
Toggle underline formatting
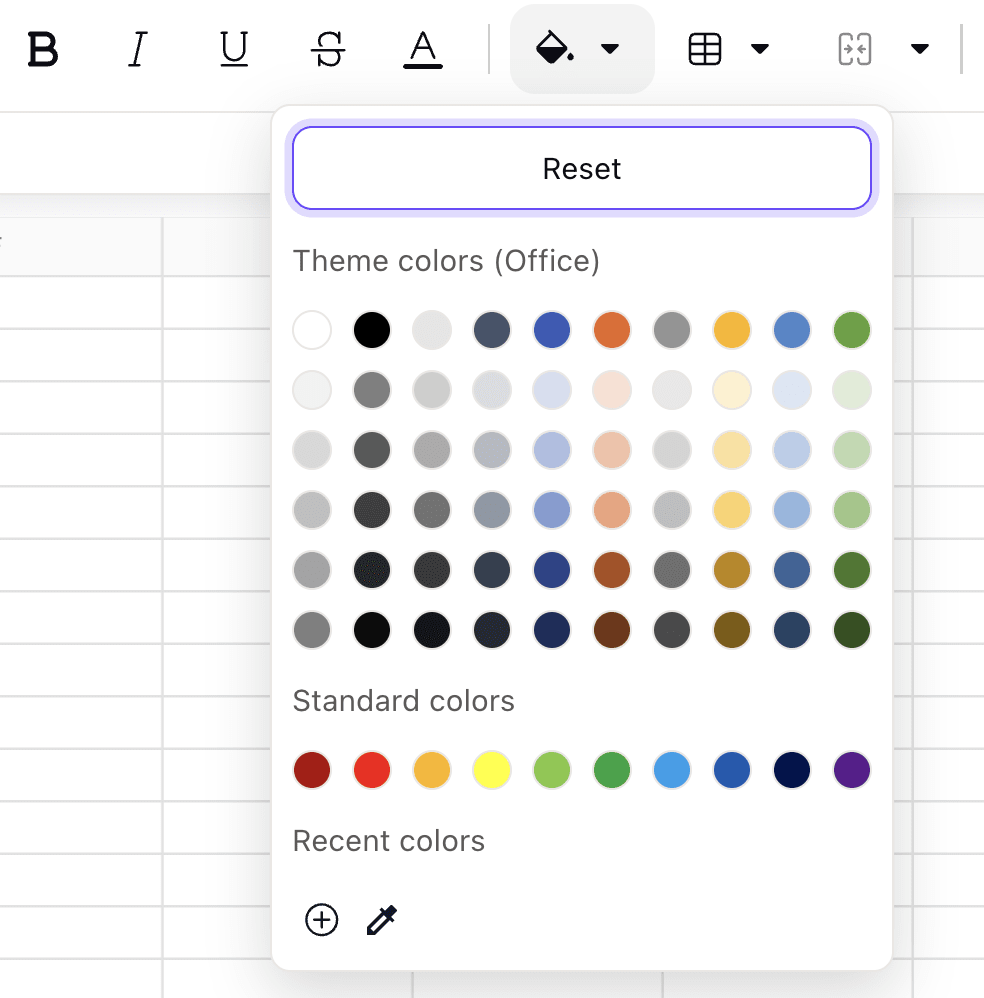[232, 50]
